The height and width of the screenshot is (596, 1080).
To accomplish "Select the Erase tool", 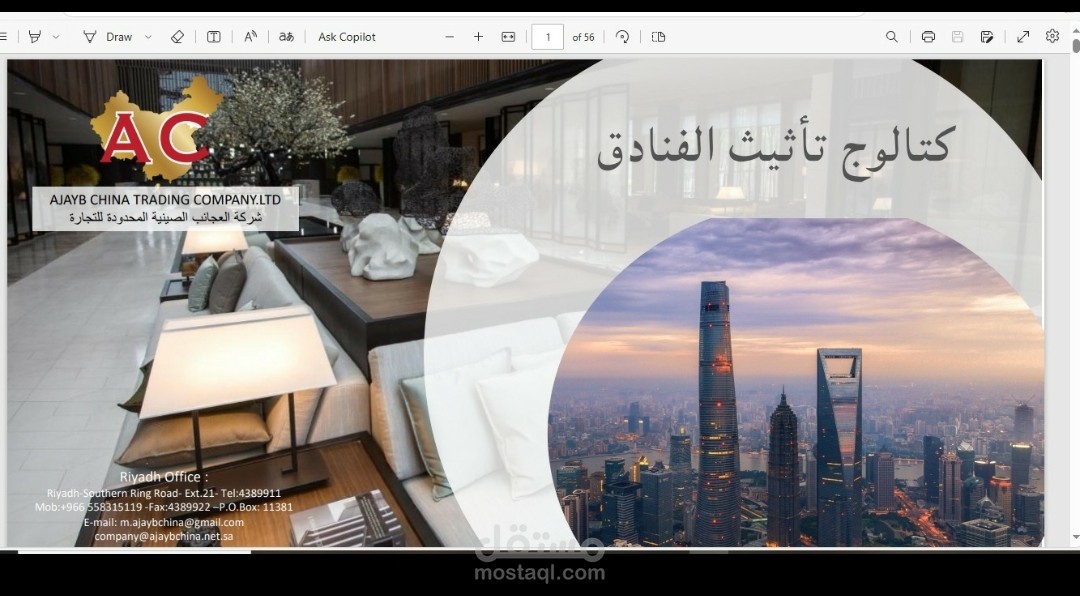I will pos(178,37).
